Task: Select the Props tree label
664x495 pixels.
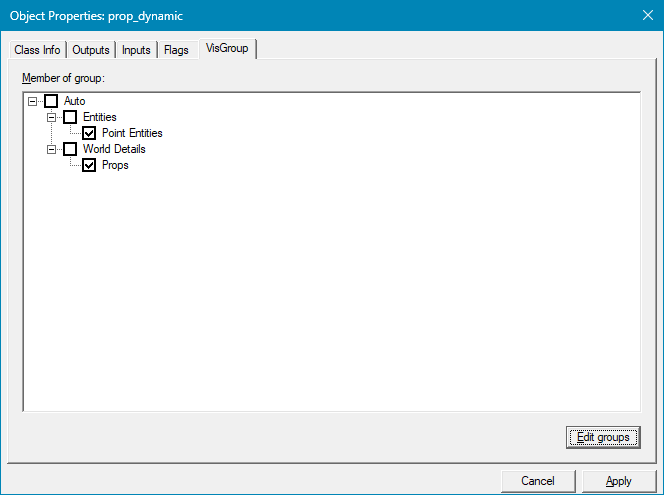Action: click(115, 165)
